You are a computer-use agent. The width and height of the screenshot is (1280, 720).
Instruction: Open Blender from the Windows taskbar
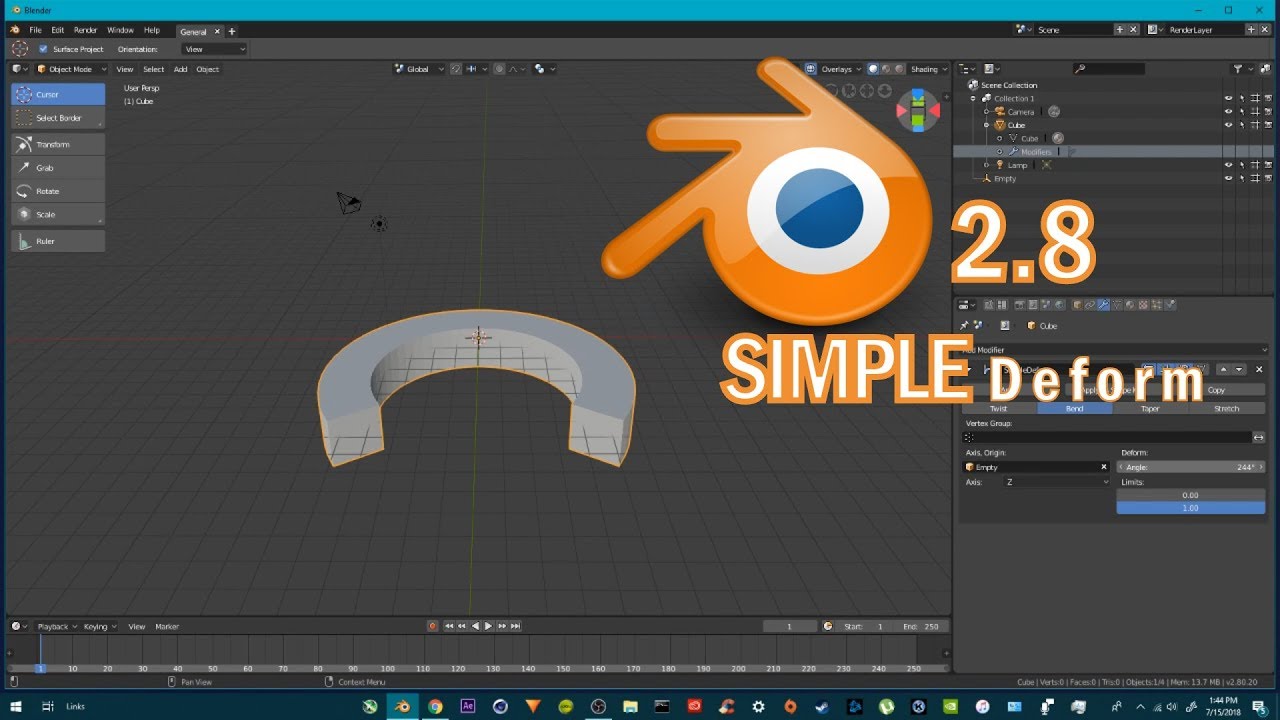coord(402,706)
